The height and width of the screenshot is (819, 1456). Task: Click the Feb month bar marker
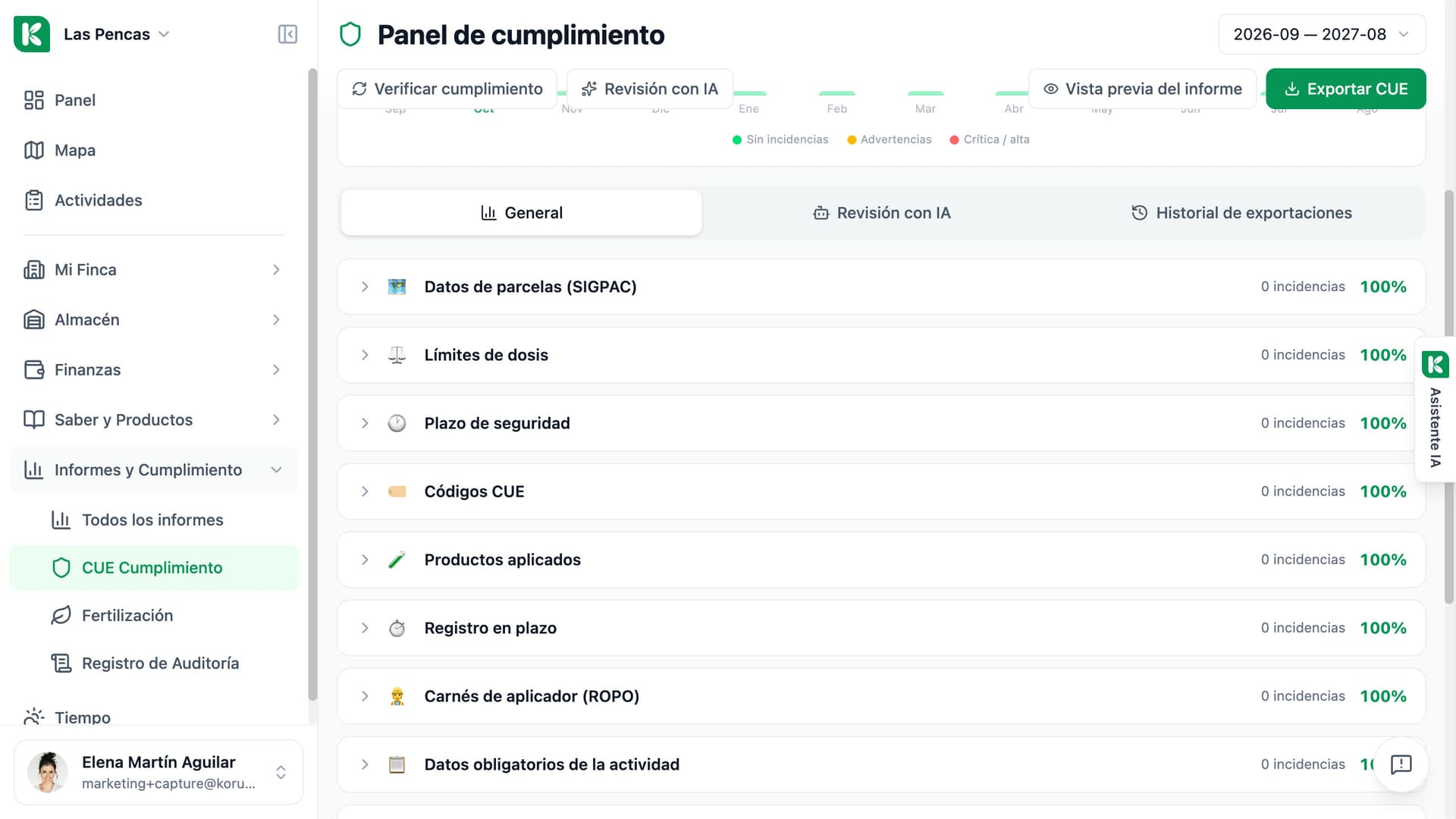tap(837, 93)
